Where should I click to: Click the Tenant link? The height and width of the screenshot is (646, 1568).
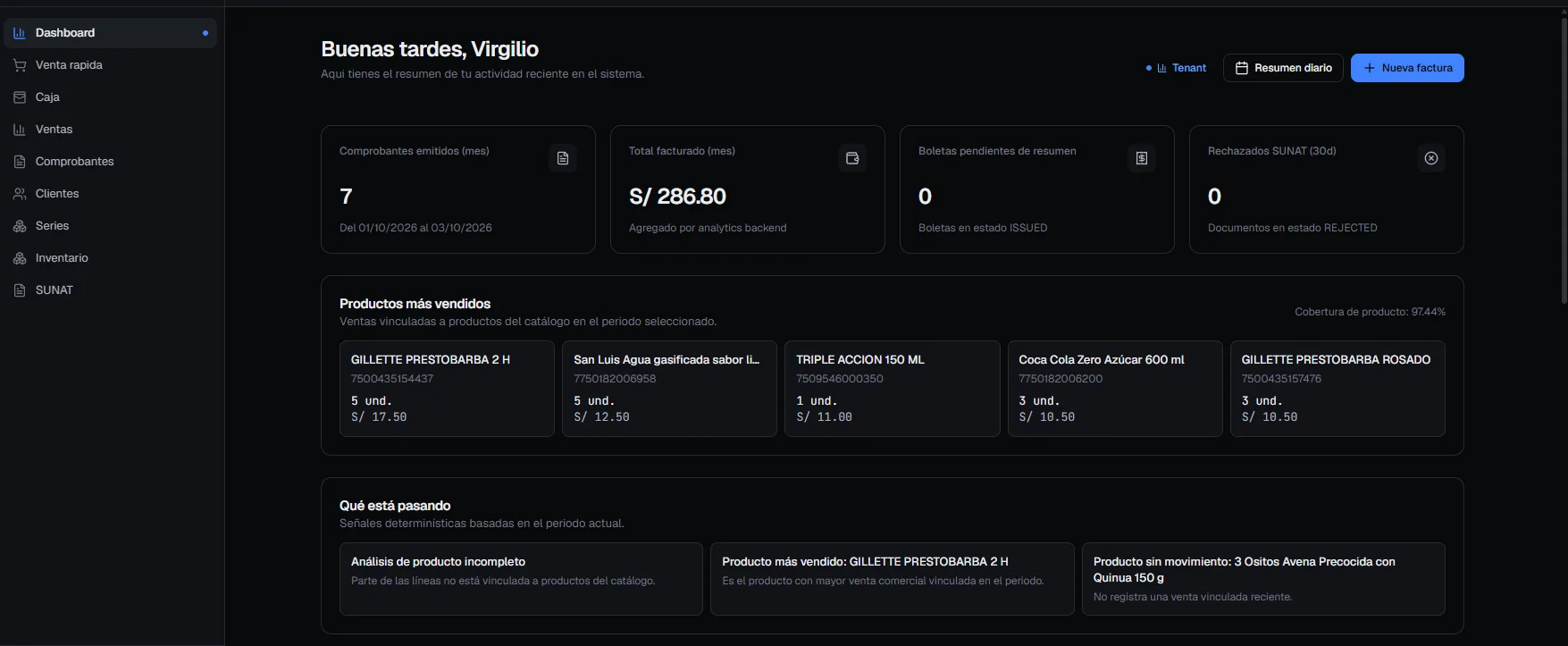1177,68
